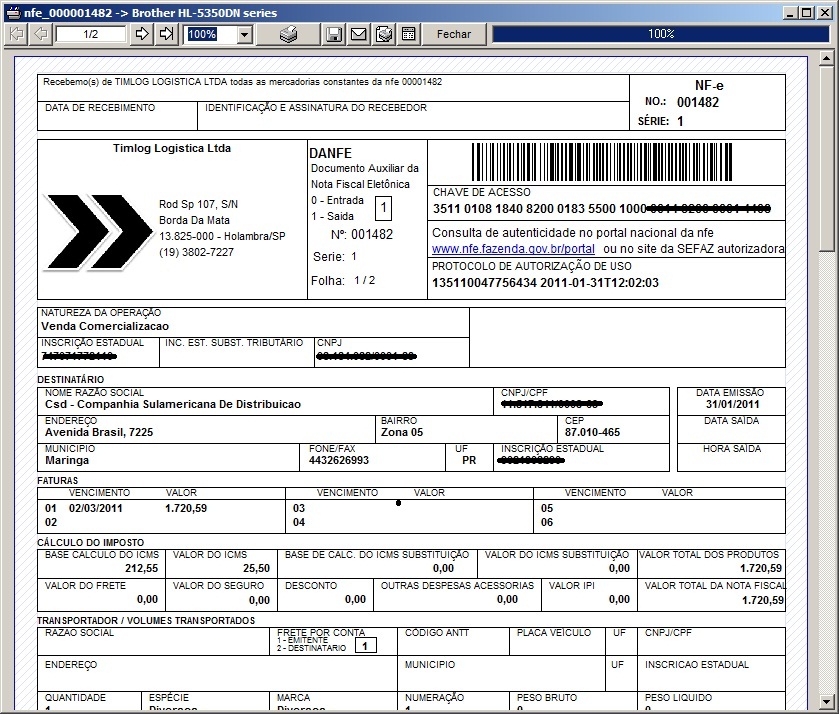Click the toolbar icon right of the envelope
Image resolution: width=839 pixels, height=714 pixels.
pyautogui.click(x=384, y=34)
